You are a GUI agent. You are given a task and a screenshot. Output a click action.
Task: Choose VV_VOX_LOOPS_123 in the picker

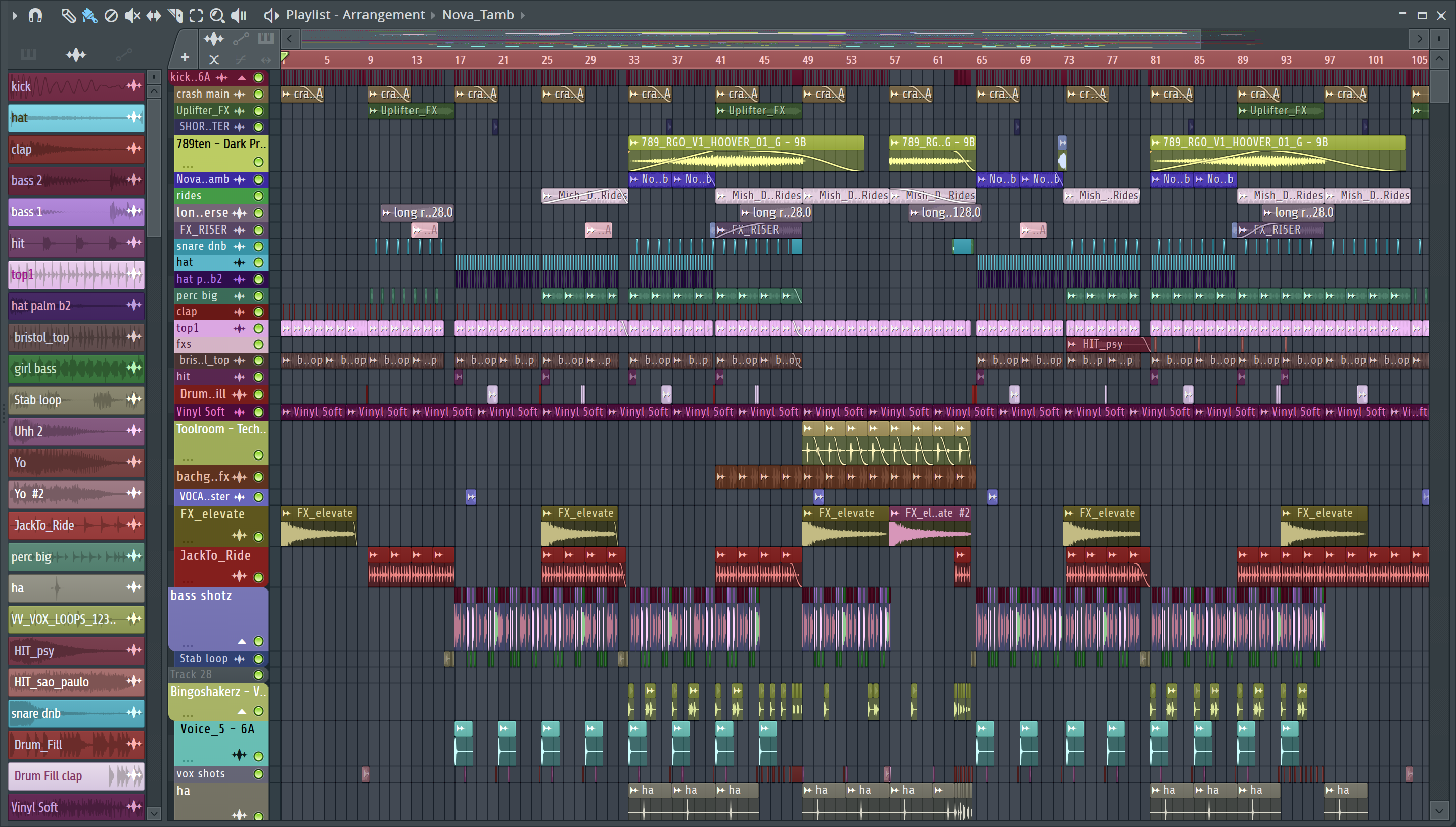(x=76, y=619)
